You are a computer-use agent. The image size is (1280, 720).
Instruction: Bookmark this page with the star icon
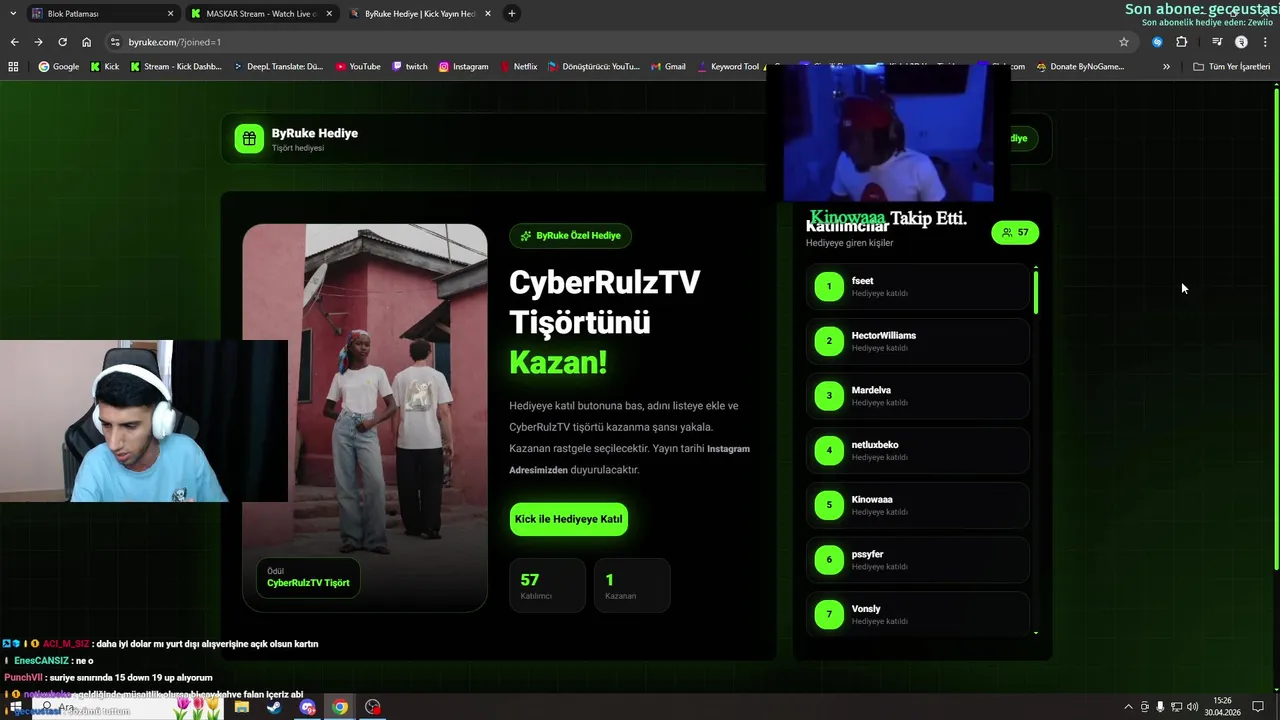tap(1124, 42)
